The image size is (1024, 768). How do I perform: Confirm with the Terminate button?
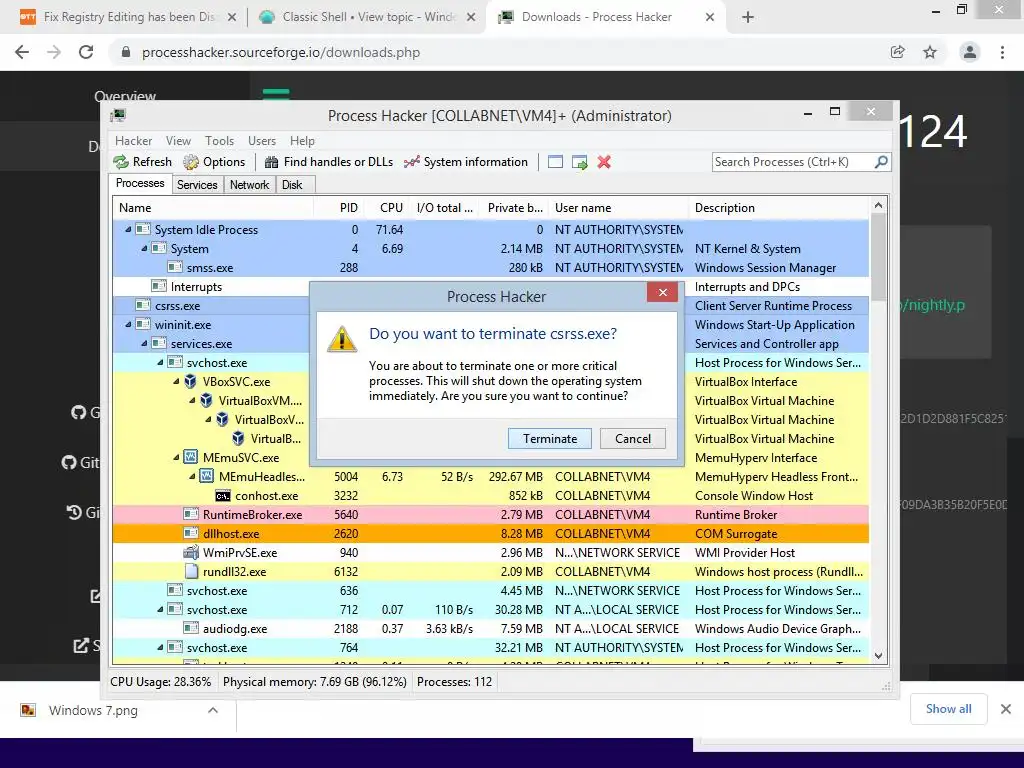coord(550,439)
